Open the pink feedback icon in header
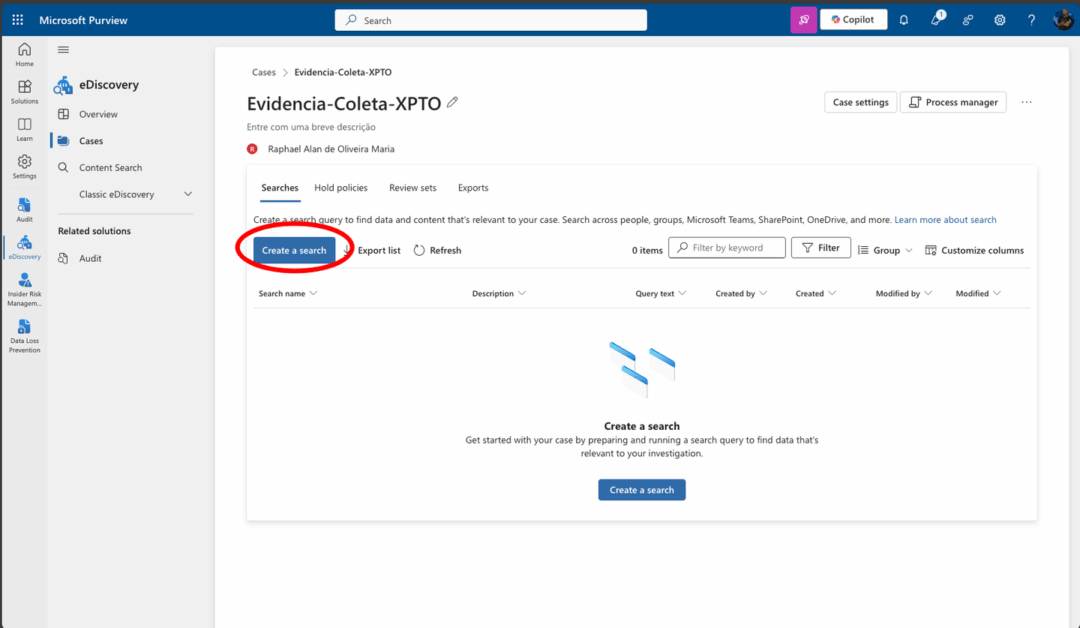The image size is (1080, 628). (x=803, y=20)
